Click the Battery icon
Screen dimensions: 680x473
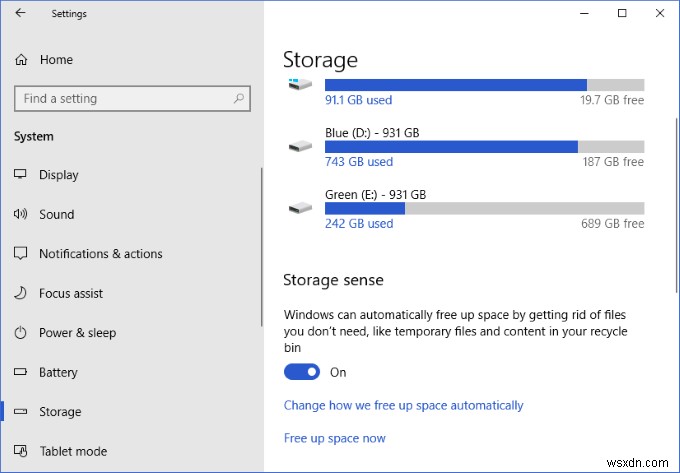[x=20, y=372]
